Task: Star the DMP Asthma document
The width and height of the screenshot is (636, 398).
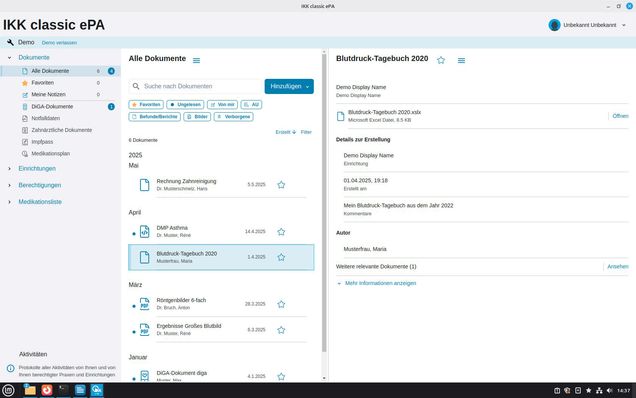Action: click(281, 232)
